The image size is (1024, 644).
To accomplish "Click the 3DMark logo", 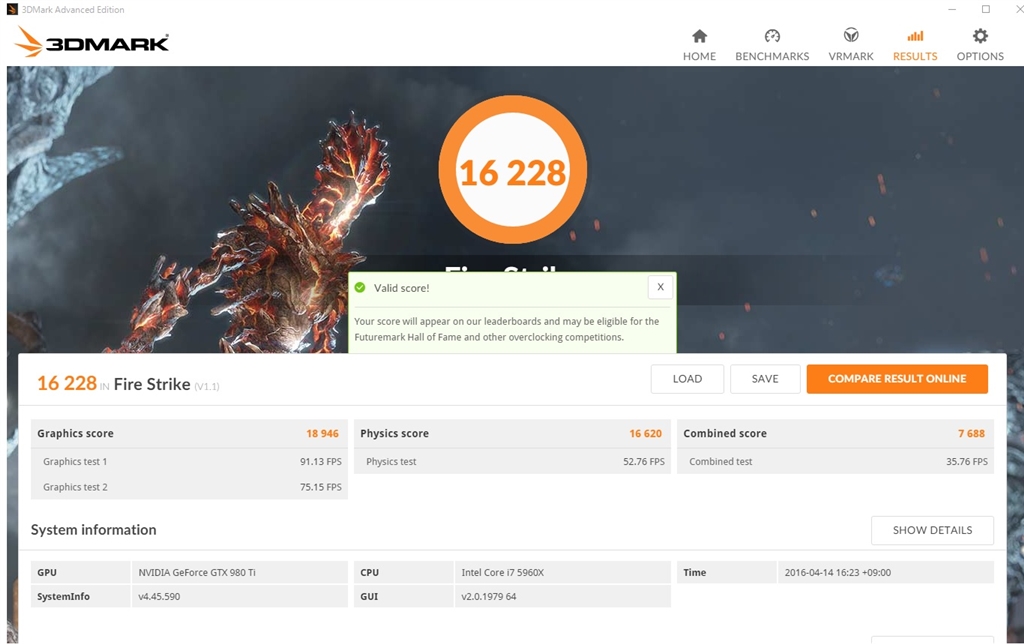I will (92, 42).
